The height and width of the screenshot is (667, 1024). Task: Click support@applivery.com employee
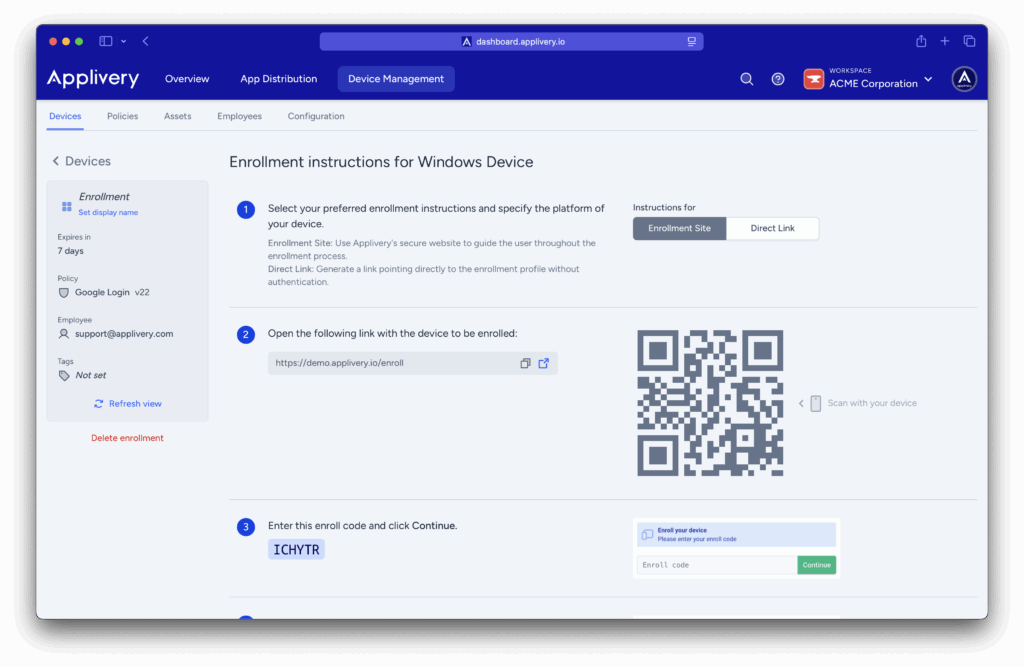(x=124, y=334)
